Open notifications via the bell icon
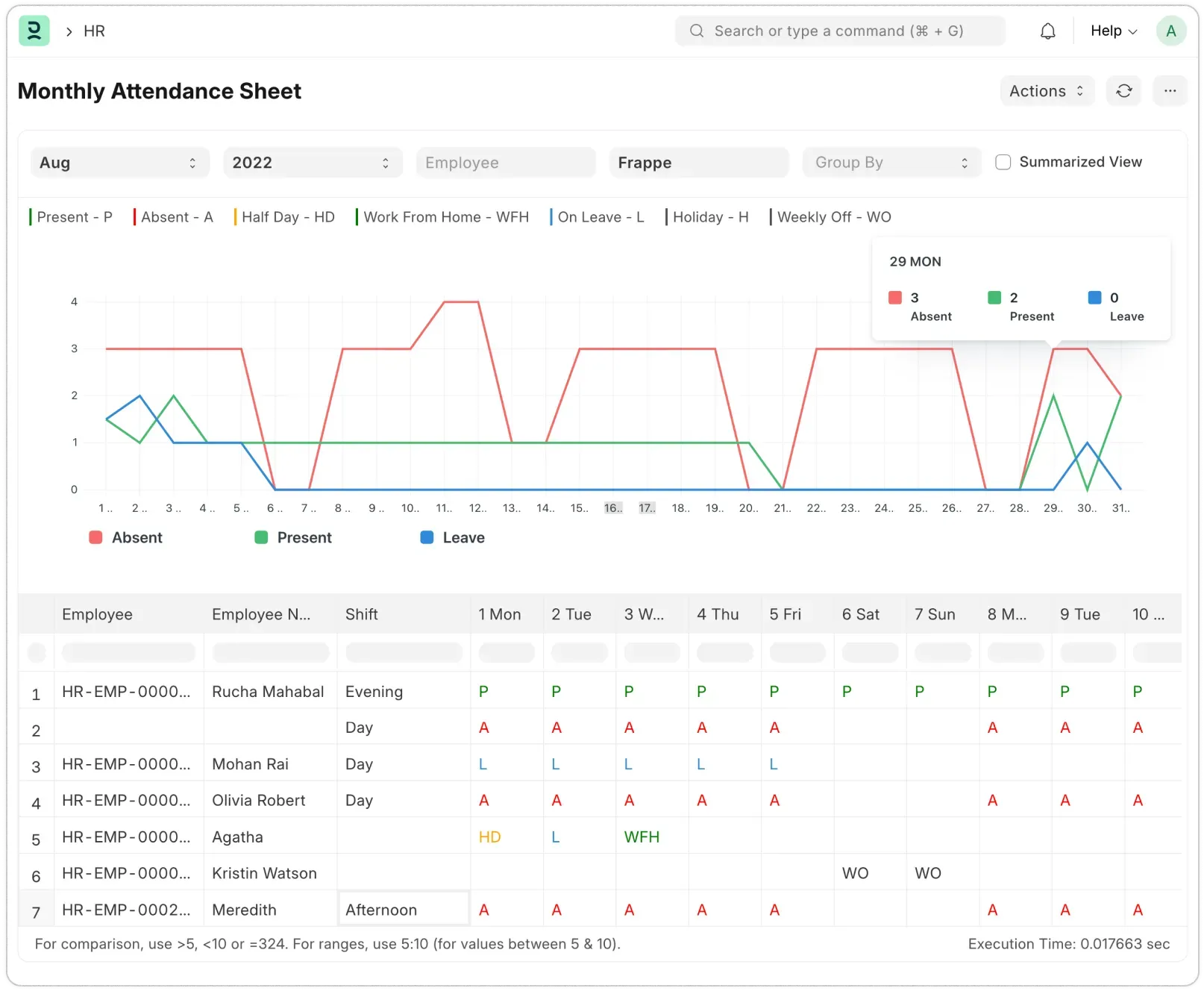The height and width of the screenshot is (991, 1204). 1047,31
